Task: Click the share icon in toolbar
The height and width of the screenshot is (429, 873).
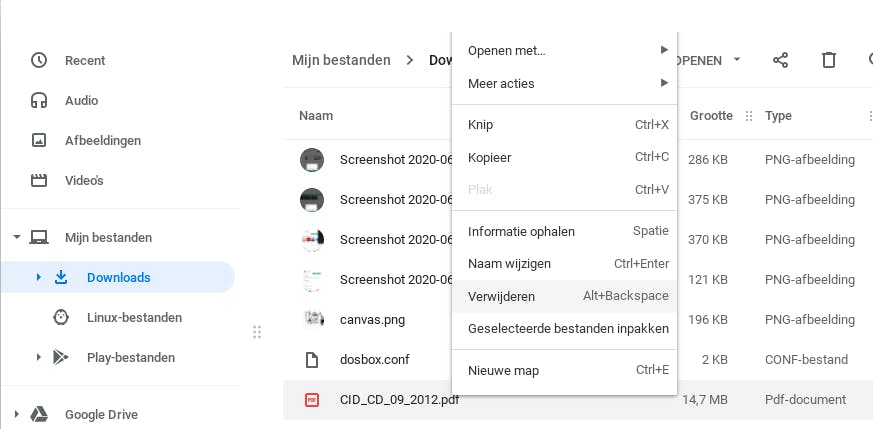Action: coord(781,60)
